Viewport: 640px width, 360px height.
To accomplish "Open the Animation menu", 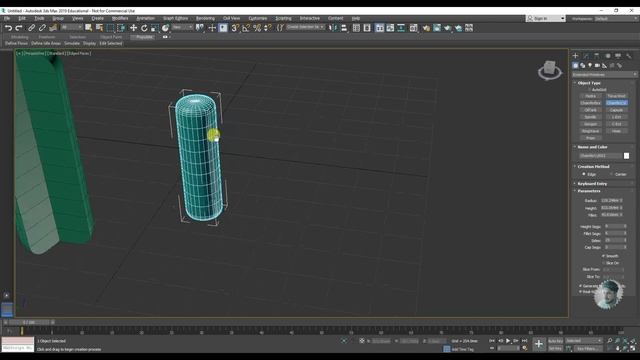I will pos(145,18).
